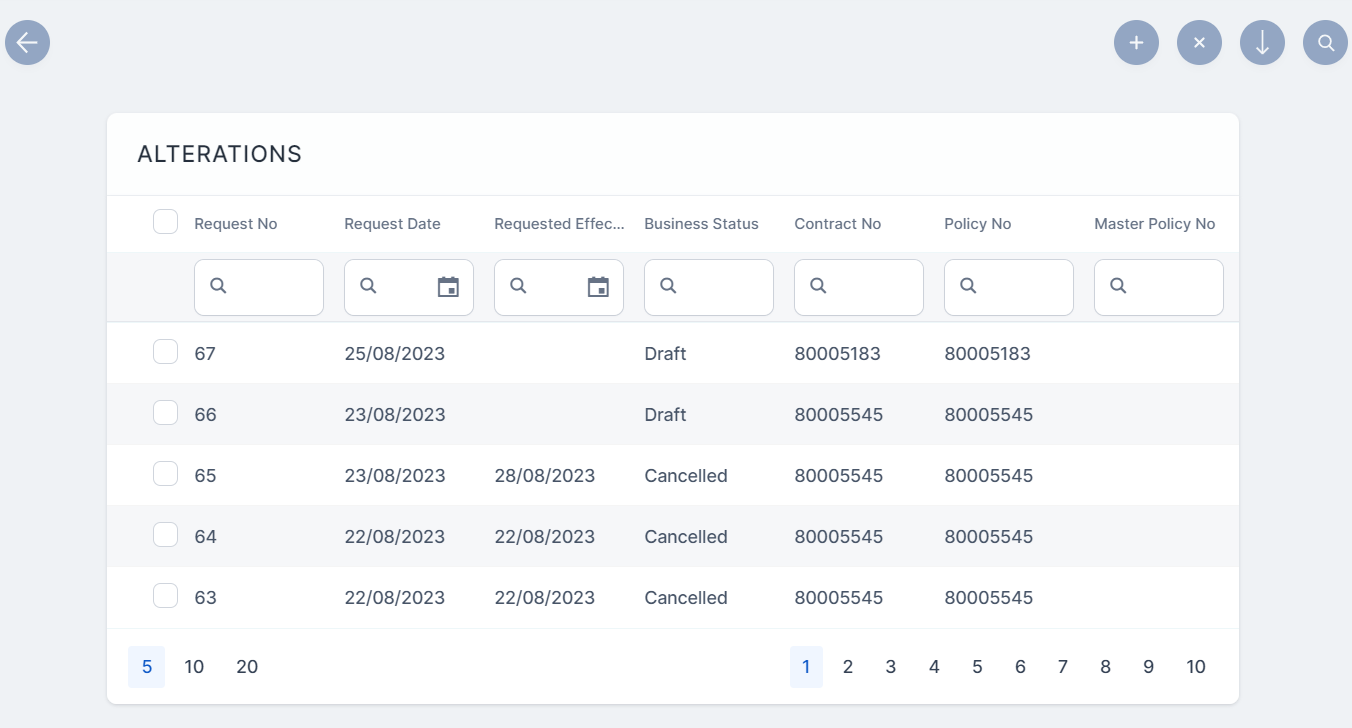This screenshot has height=728, width=1352.
Task: Set page size to 20 rows
Action: coord(247,667)
